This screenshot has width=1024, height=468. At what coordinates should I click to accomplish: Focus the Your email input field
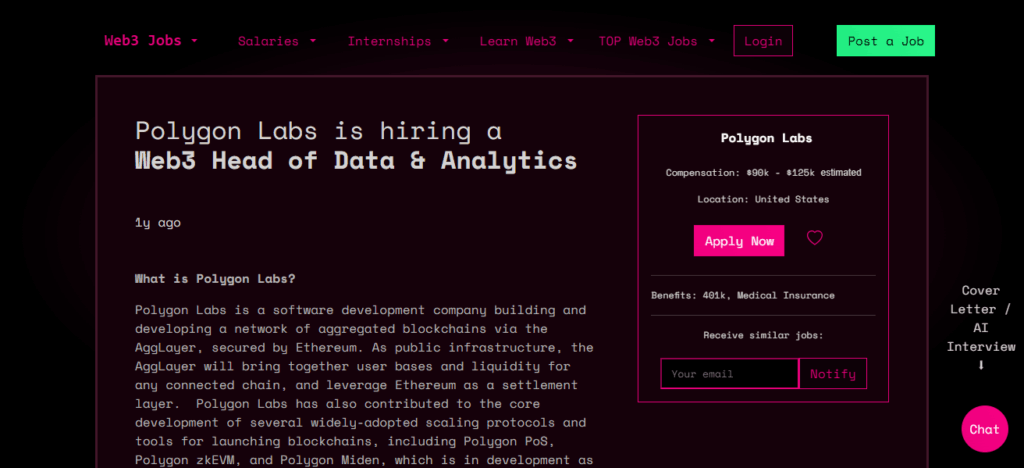coord(729,374)
